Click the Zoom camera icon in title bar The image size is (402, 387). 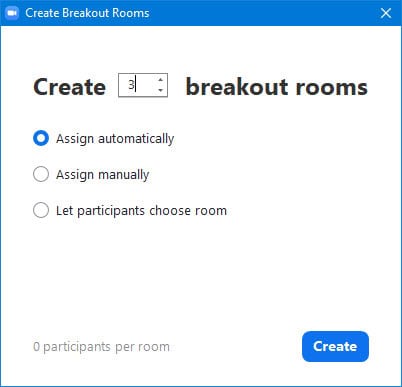click(12, 13)
